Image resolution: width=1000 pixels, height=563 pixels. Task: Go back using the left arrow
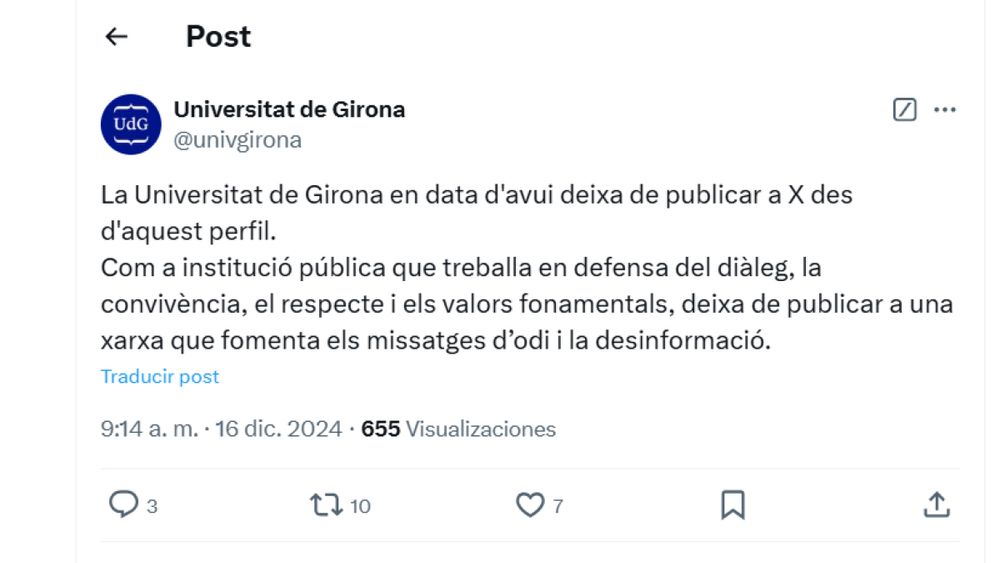[x=116, y=36]
